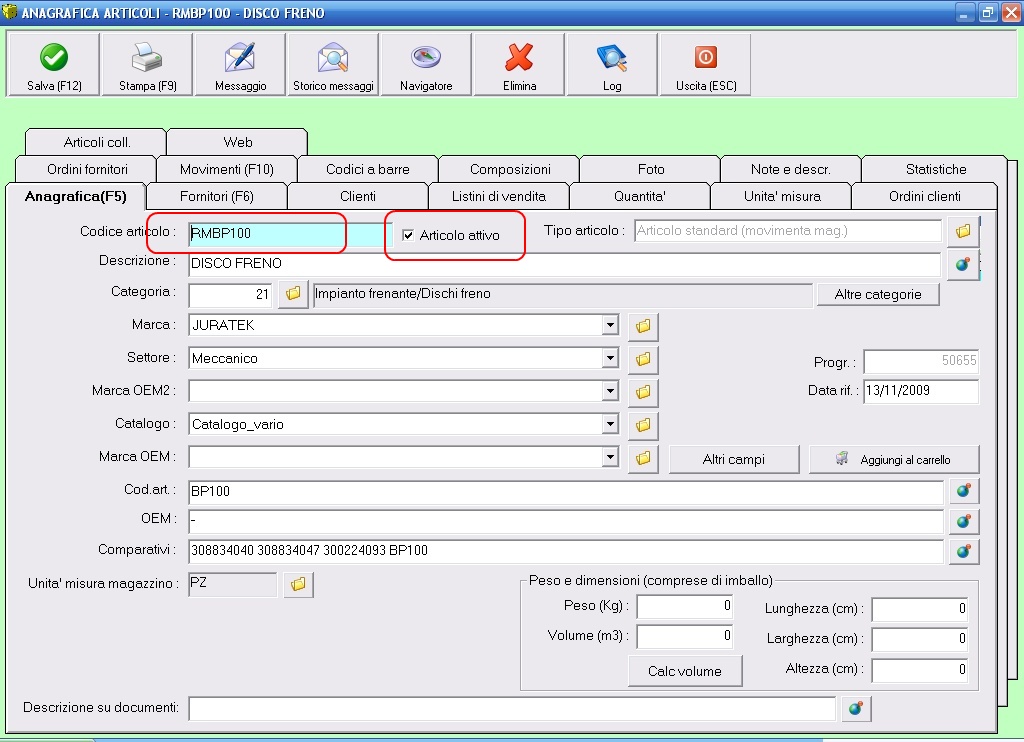Open the Ordini fornitori tab
The image size is (1024, 742).
[x=87, y=169]
